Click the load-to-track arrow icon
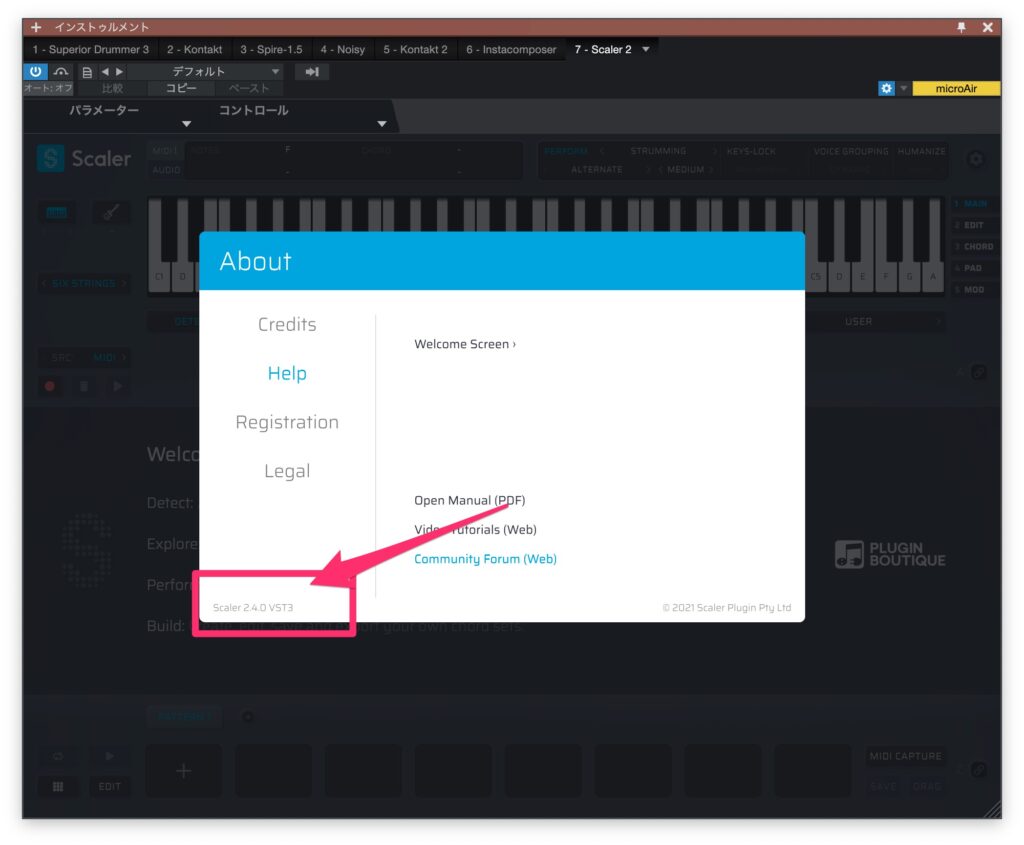 (x=311, y=72)
